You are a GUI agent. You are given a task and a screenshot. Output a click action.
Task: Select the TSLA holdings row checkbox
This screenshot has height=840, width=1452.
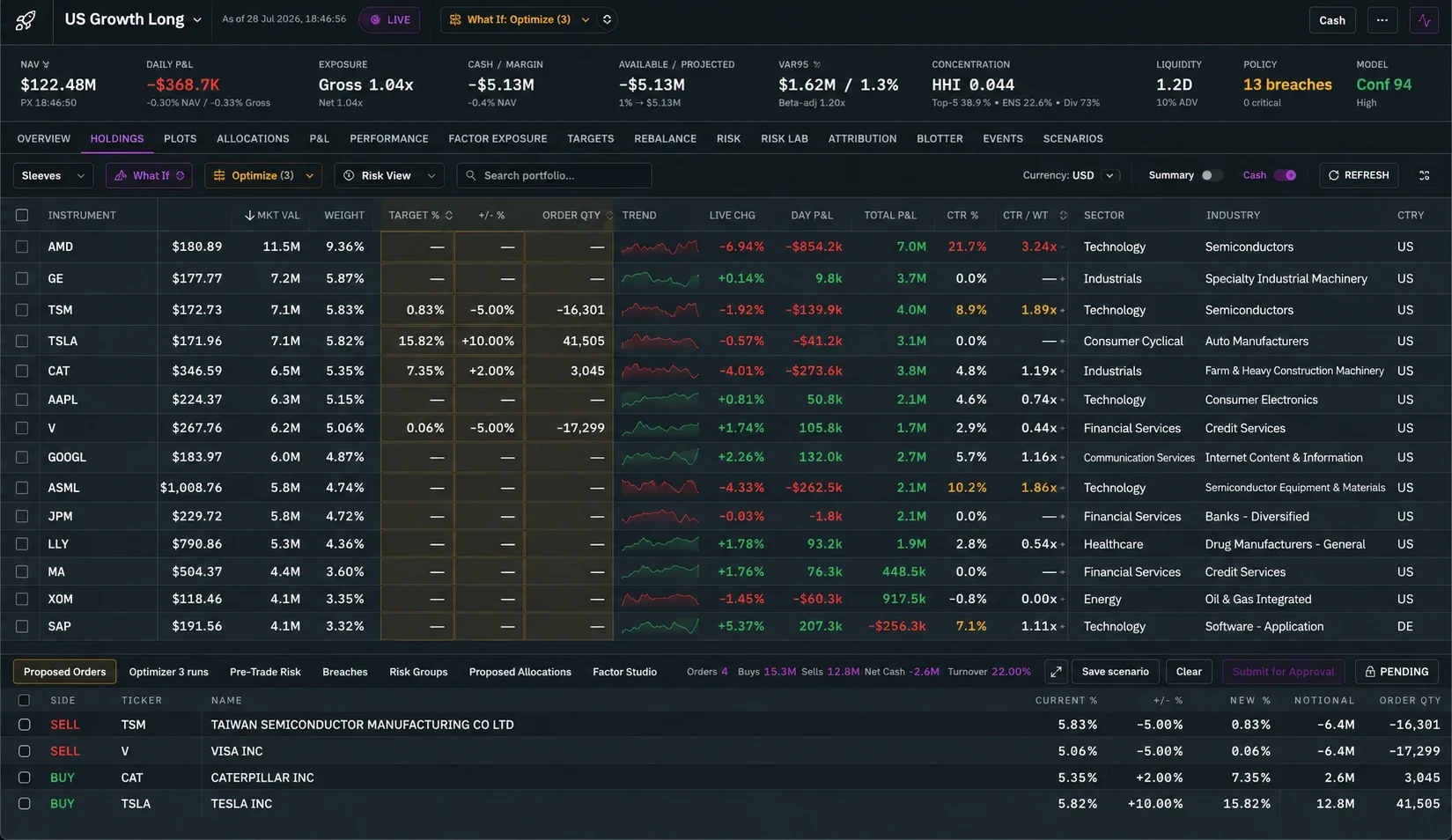pos(22,342)
